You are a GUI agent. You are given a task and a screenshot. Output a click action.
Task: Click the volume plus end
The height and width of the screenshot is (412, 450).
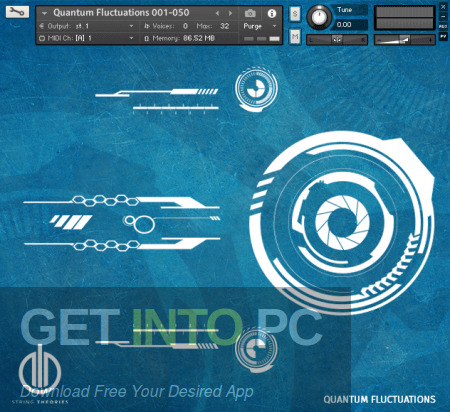point(431,40)
